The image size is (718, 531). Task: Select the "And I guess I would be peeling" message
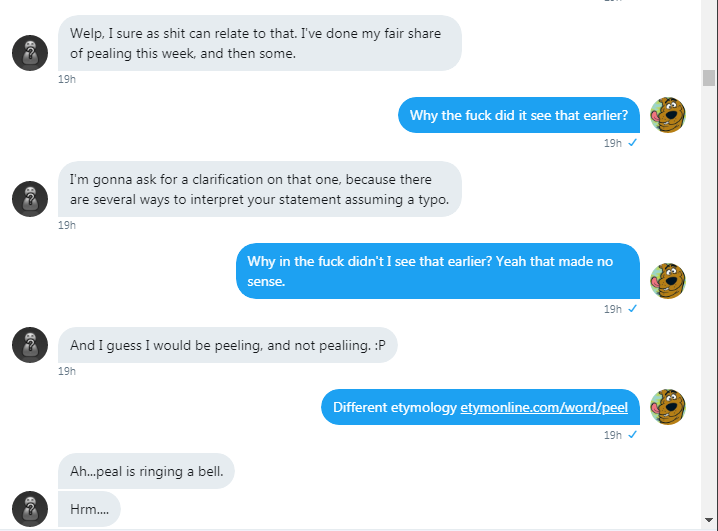point(227,346)
